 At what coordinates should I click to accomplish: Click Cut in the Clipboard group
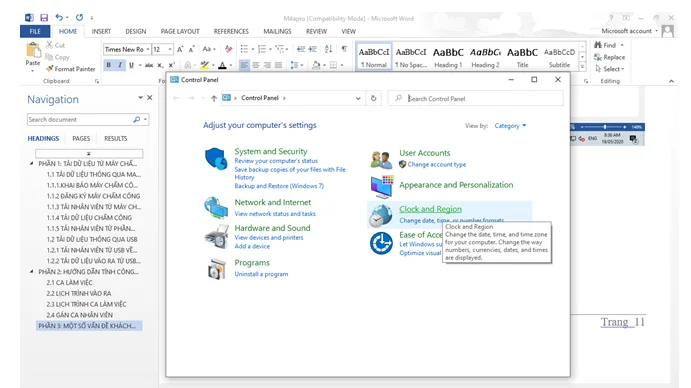56,45
